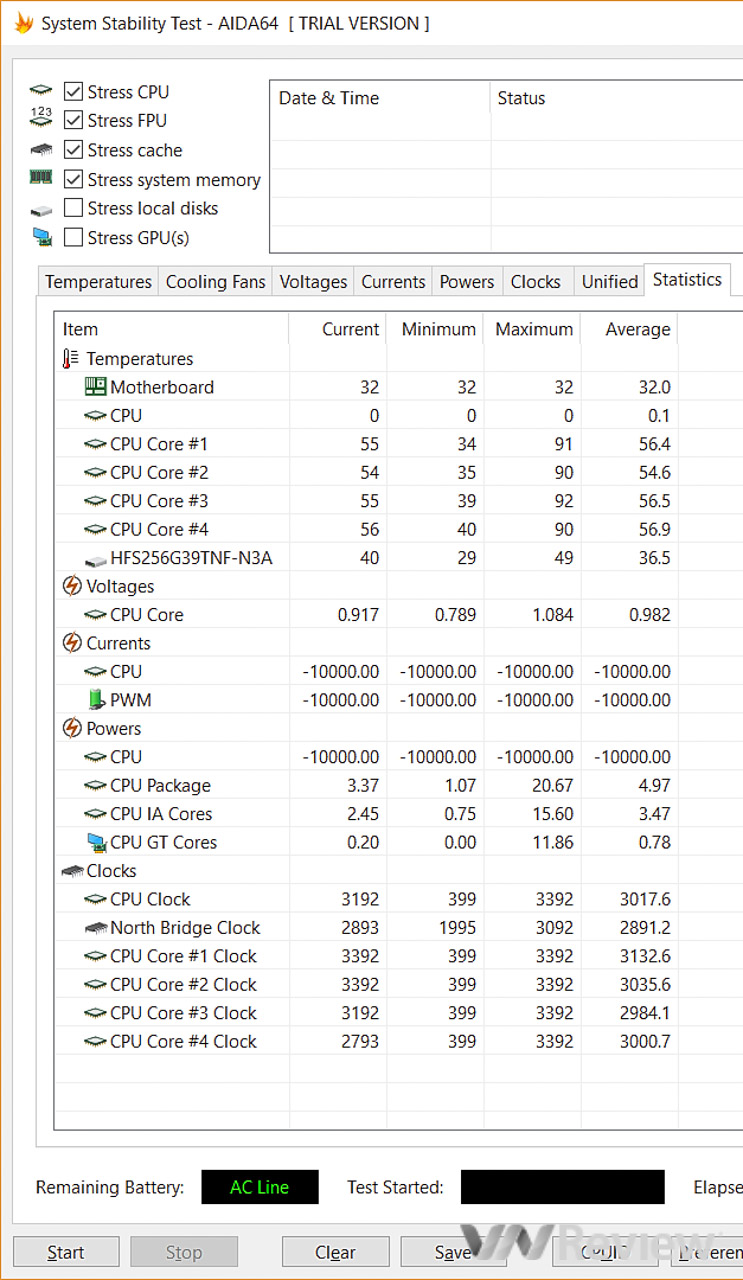
Task: Clear the statistics with Clear button
Action: click(335, 1252)
